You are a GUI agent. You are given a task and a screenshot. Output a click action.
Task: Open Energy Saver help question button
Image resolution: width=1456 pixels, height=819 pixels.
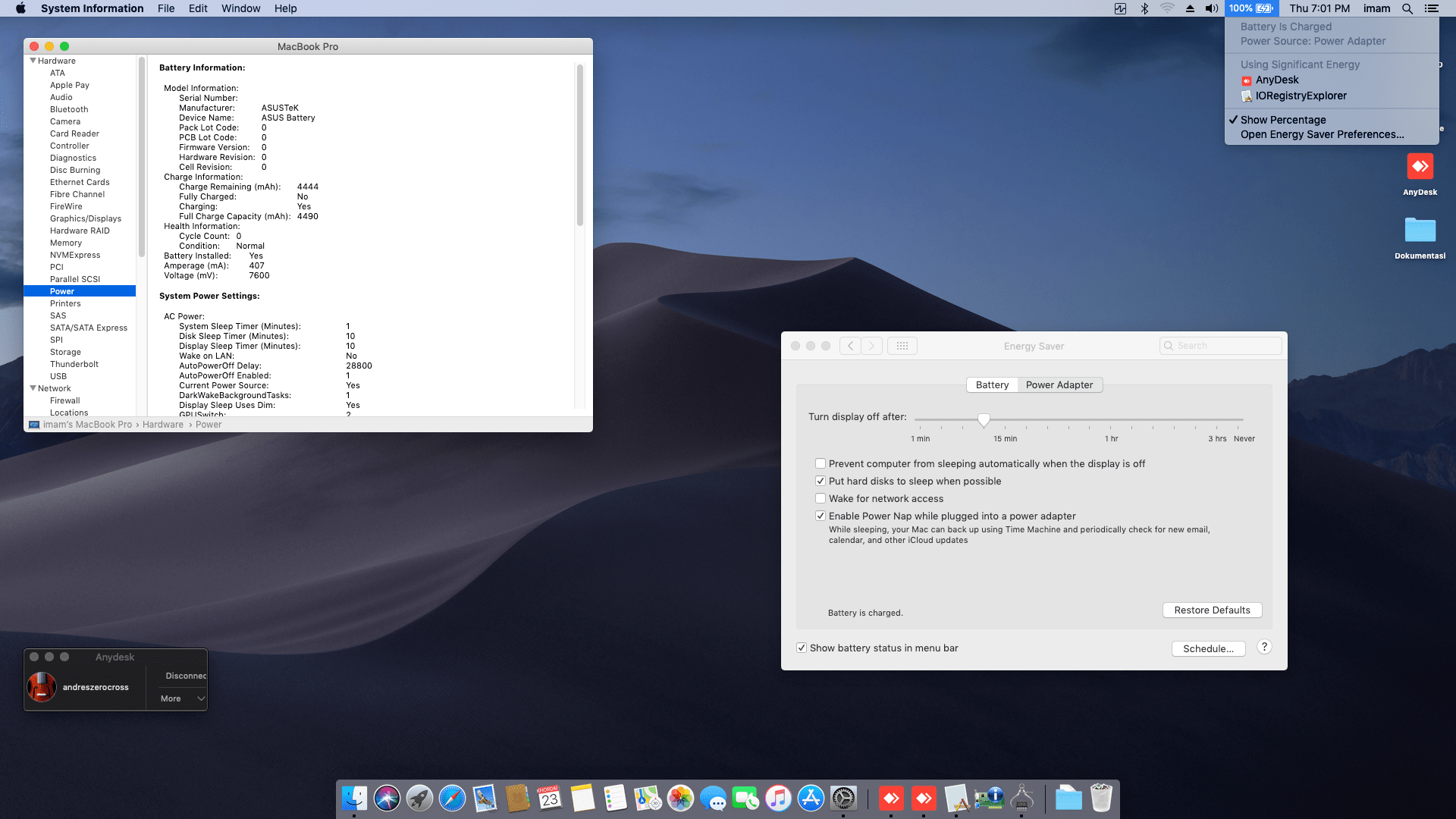(1264, 647)
